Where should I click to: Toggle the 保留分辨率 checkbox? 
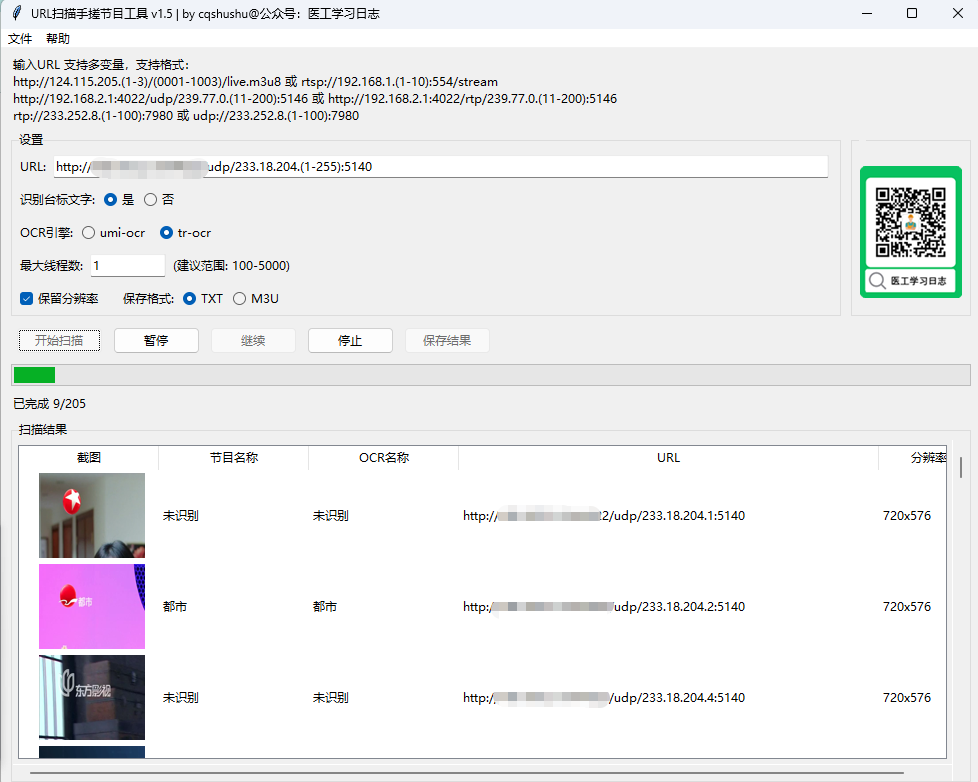pyautogui.click(x=25, y=298)
